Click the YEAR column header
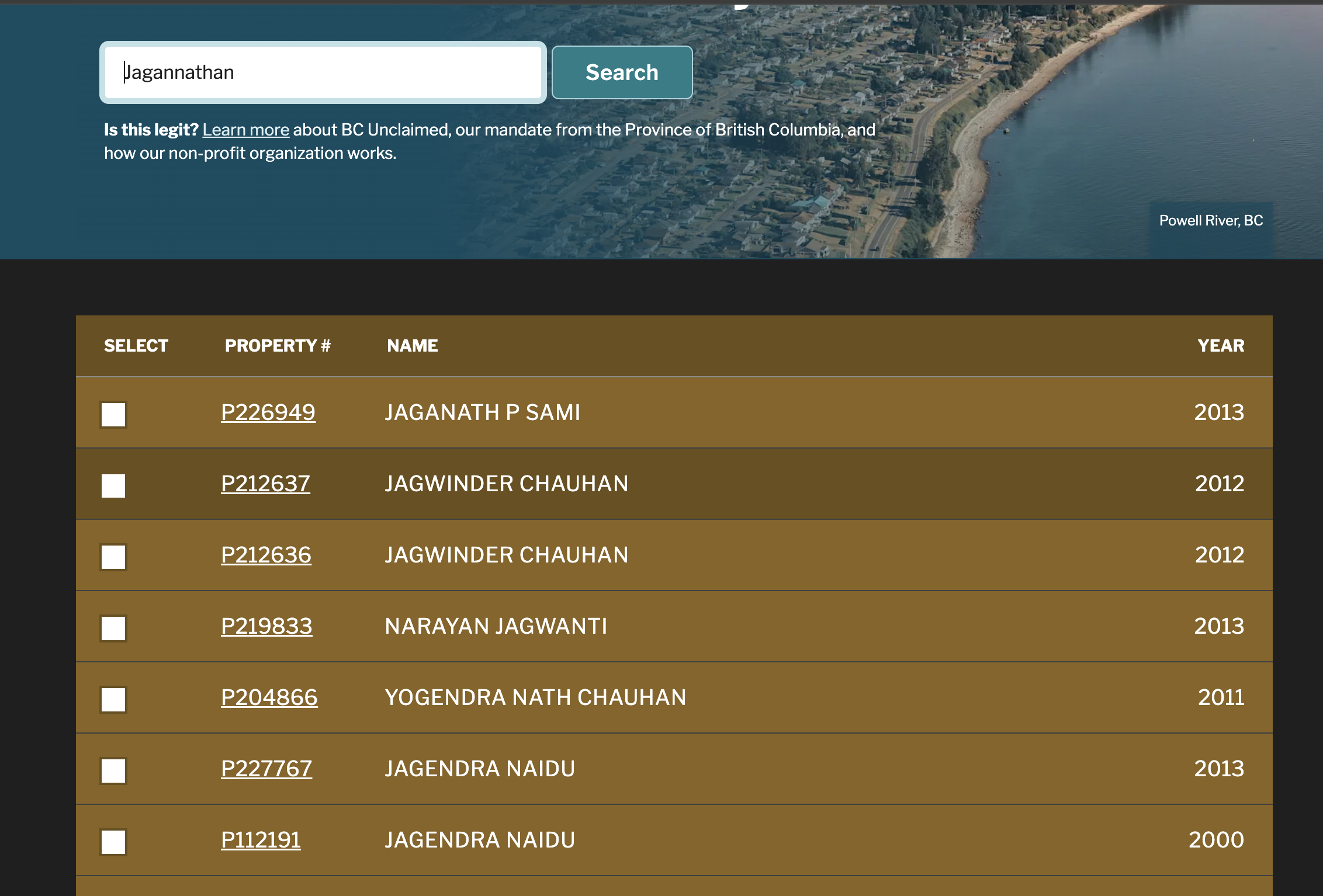Image resolution: width=1323 pixels, height=896 pixels. (x=1220, y=346)
